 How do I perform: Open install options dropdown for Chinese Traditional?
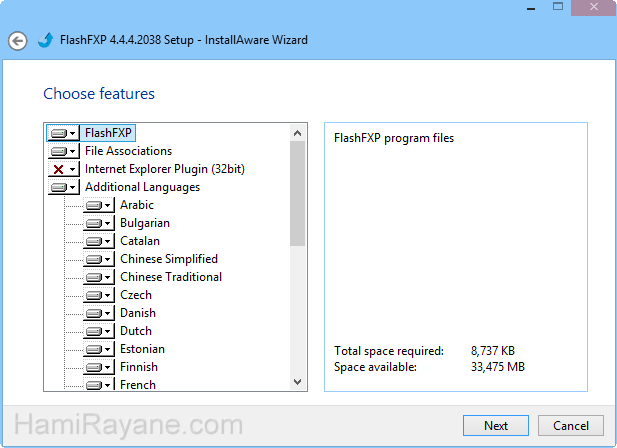click(x=98, y=277)
